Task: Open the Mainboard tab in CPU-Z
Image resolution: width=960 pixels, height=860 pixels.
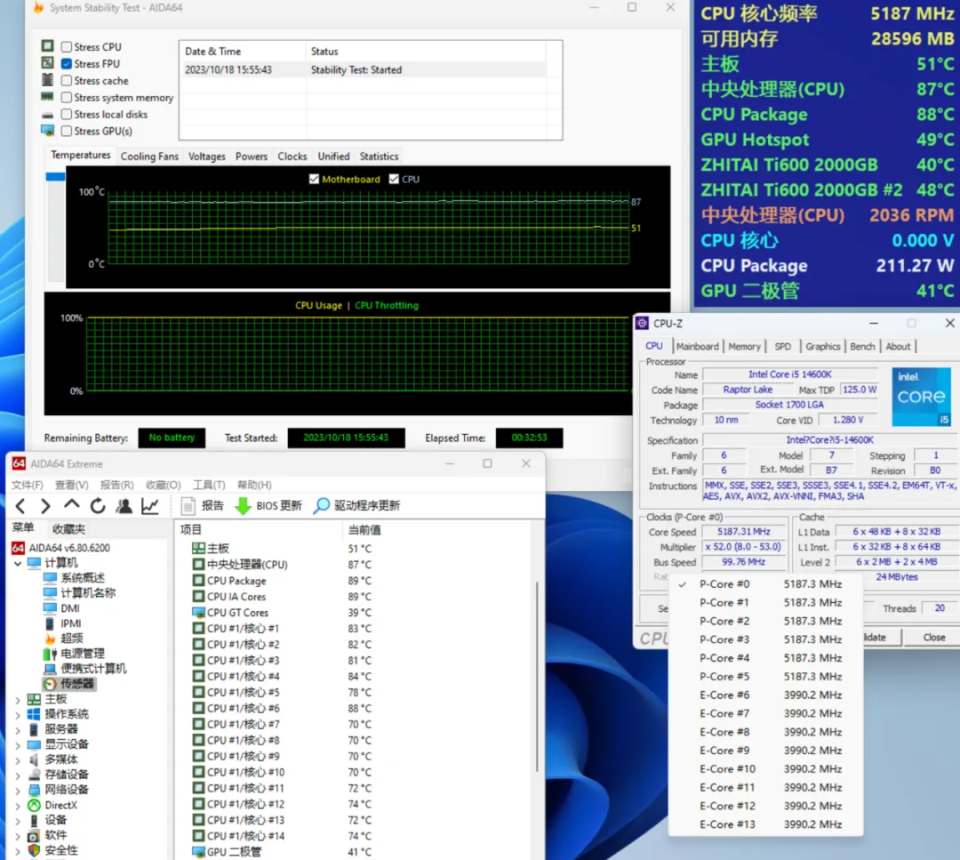Action: (697, 346)
